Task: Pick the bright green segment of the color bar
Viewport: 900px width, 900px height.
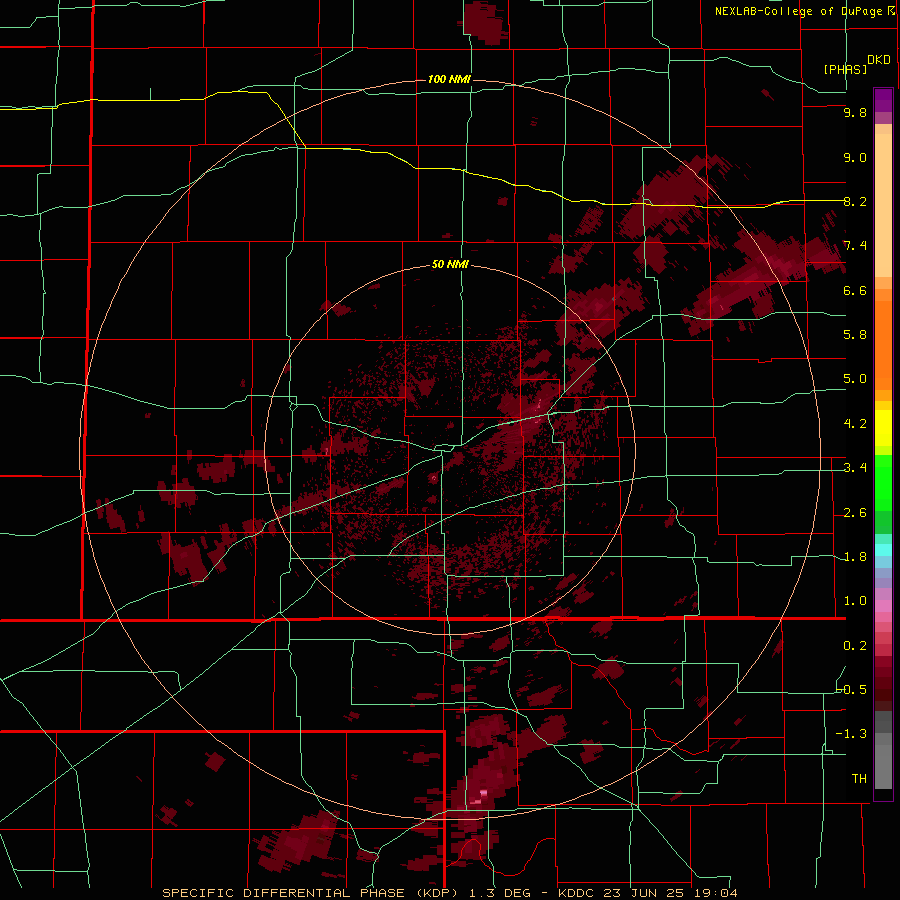Action: (x=883, y=483)
